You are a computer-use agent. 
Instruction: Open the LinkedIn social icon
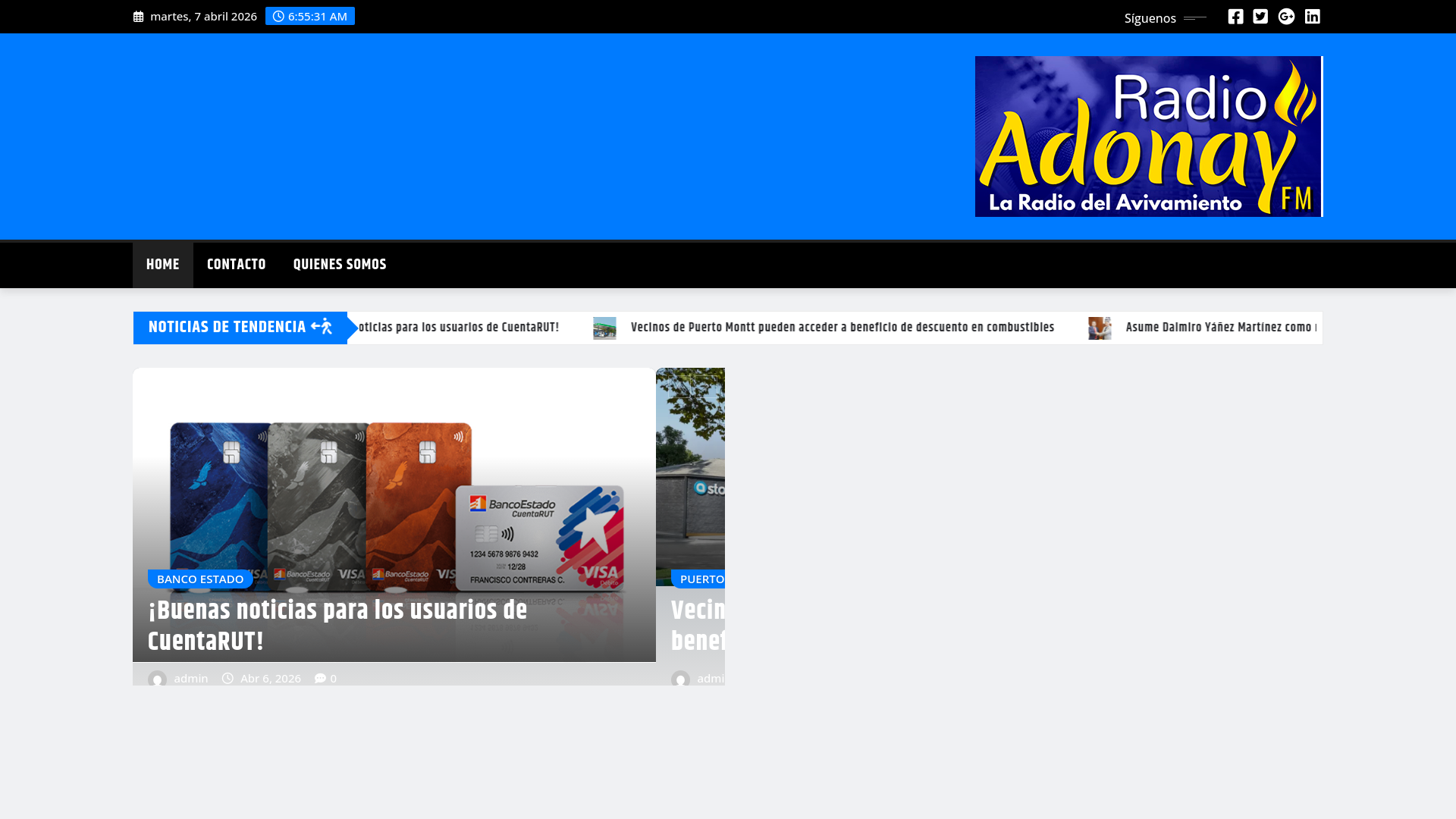point(1312,17)
